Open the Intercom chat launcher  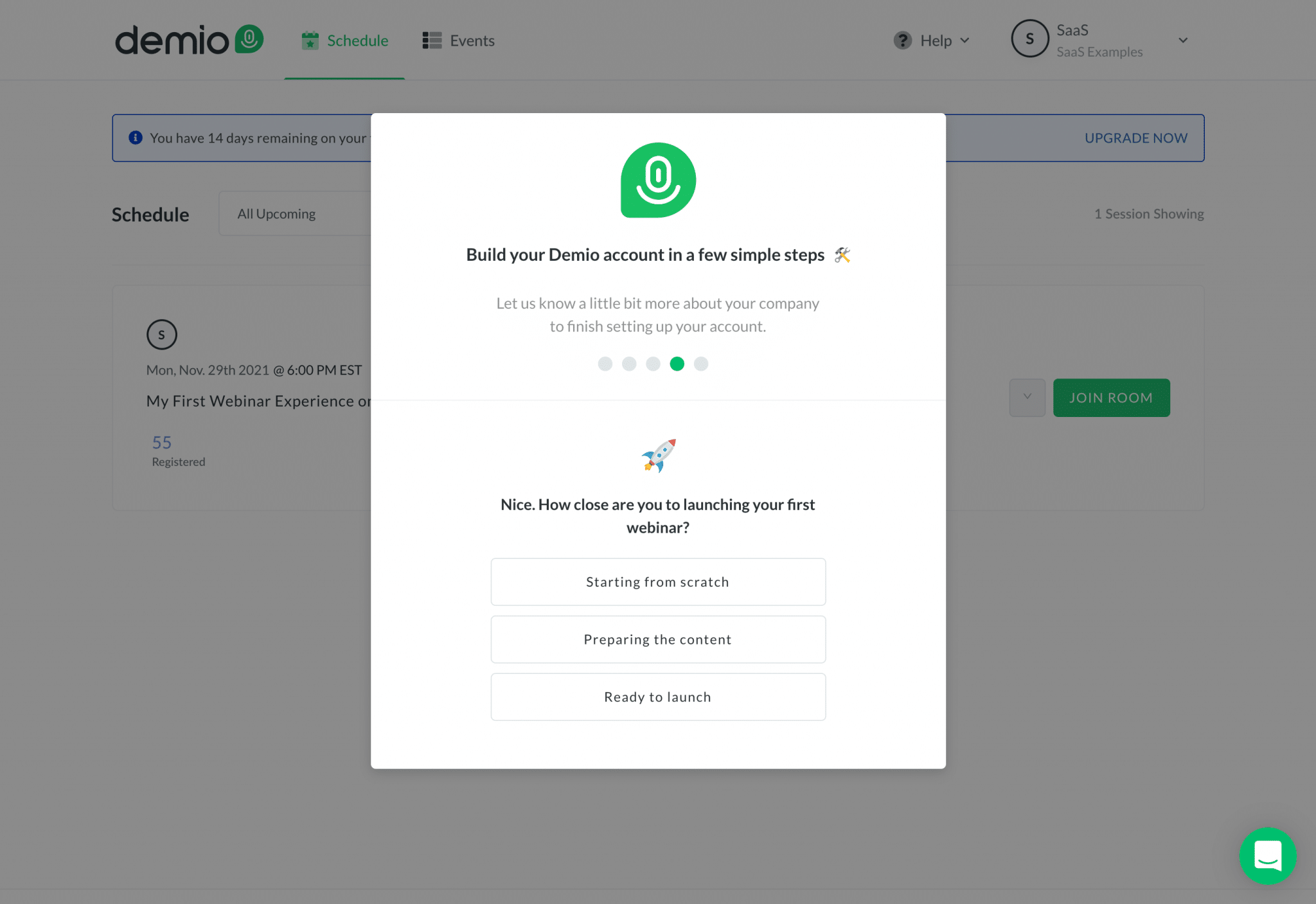click(1267, 856)
